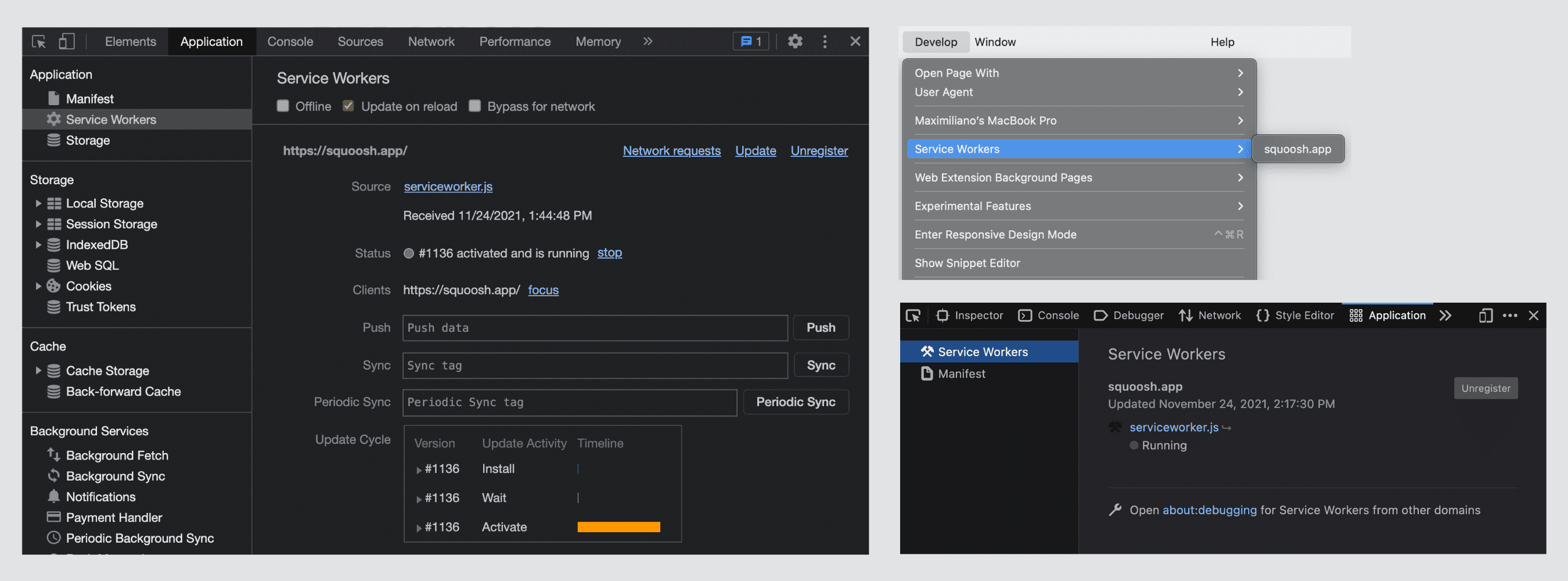Expand Cache Storage entries
Viewport: 1568px width, 581px height.
[x=38, y=370]
